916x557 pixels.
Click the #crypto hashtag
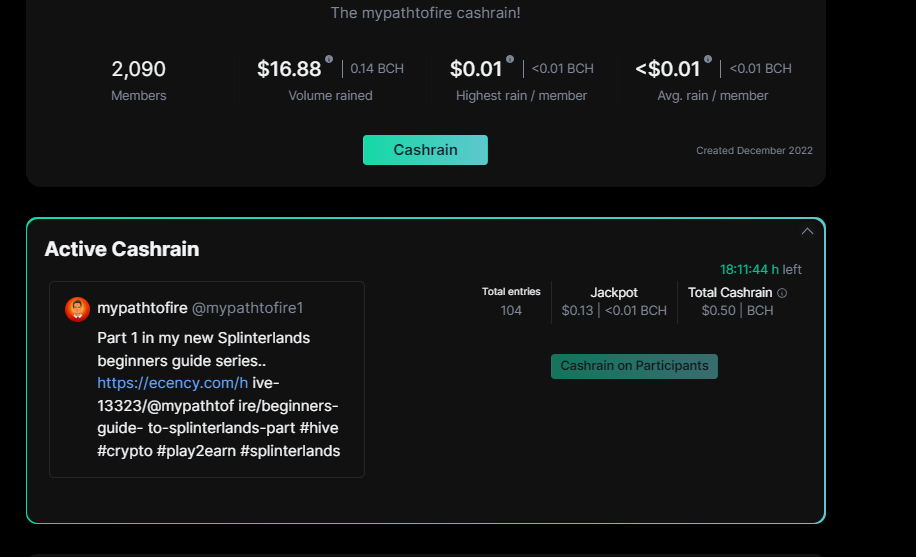[125, 451]
